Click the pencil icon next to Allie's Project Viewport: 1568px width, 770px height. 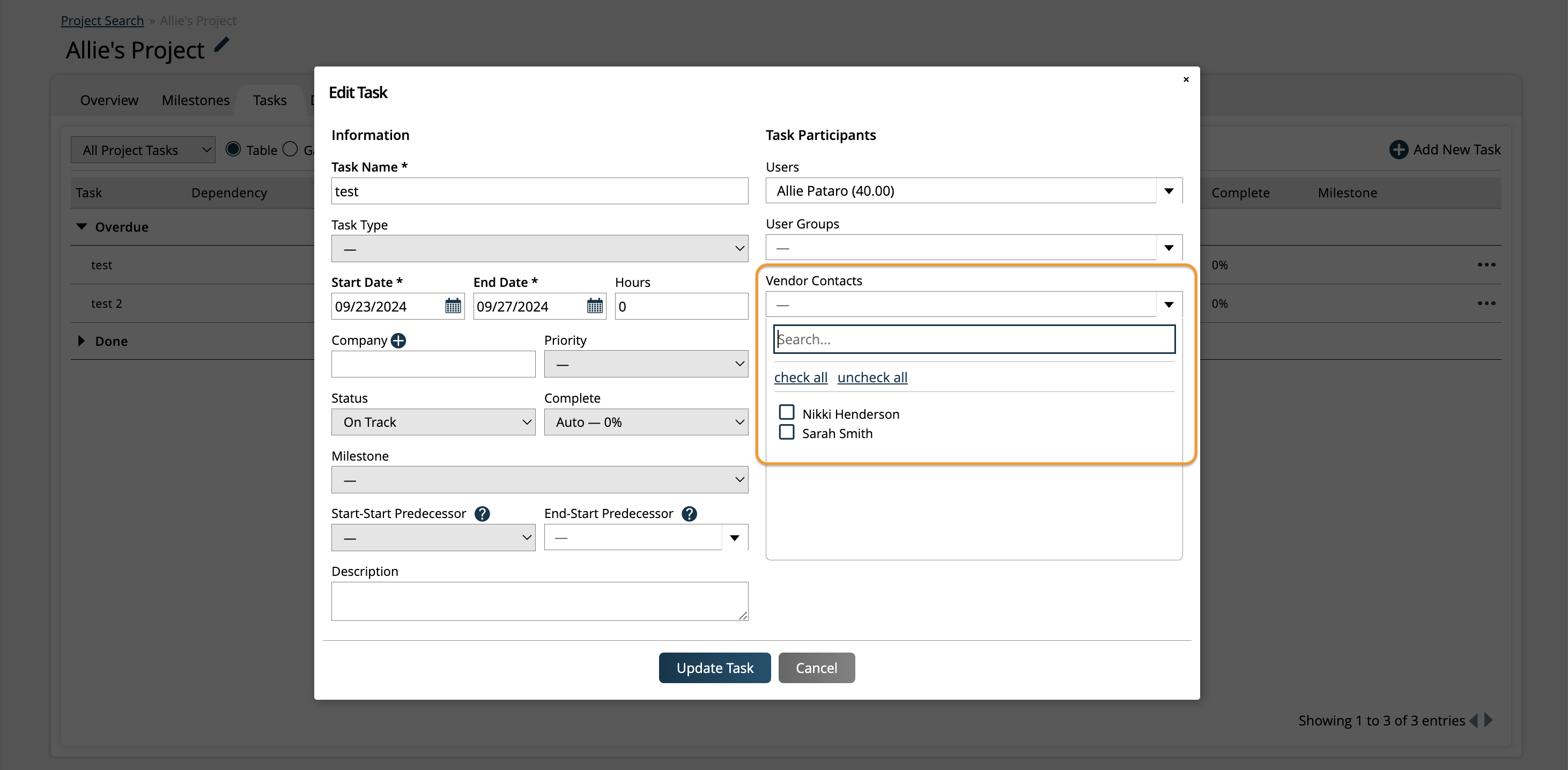tap(221, 46)
